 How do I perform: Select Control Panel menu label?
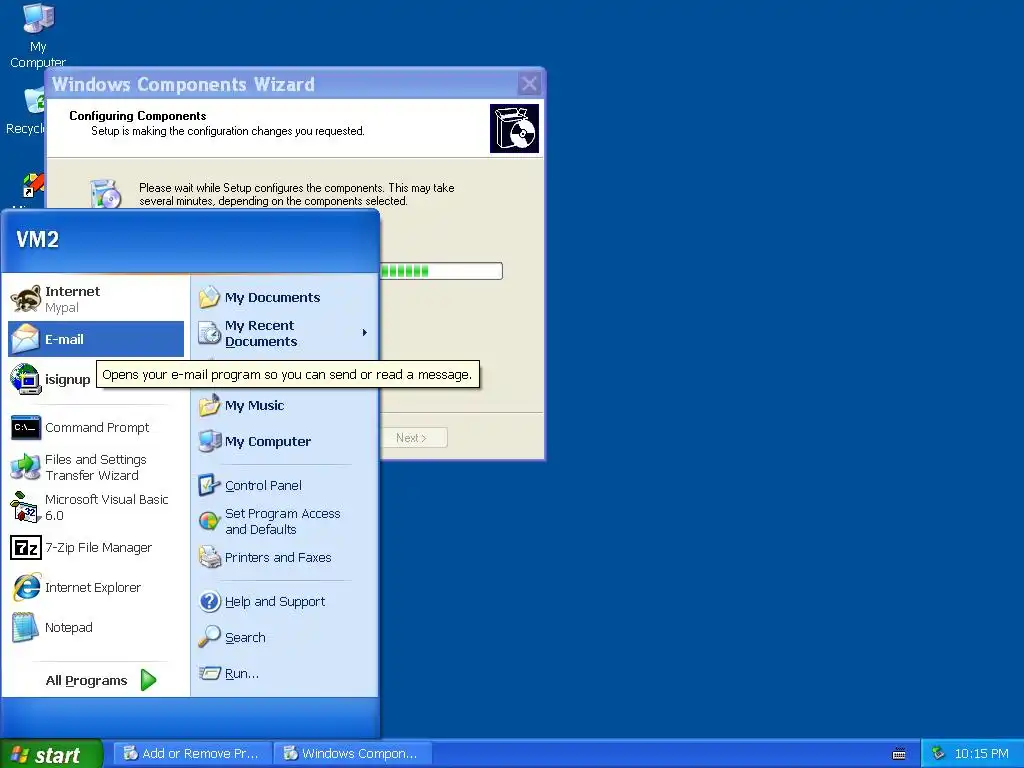tap(263, 485)
